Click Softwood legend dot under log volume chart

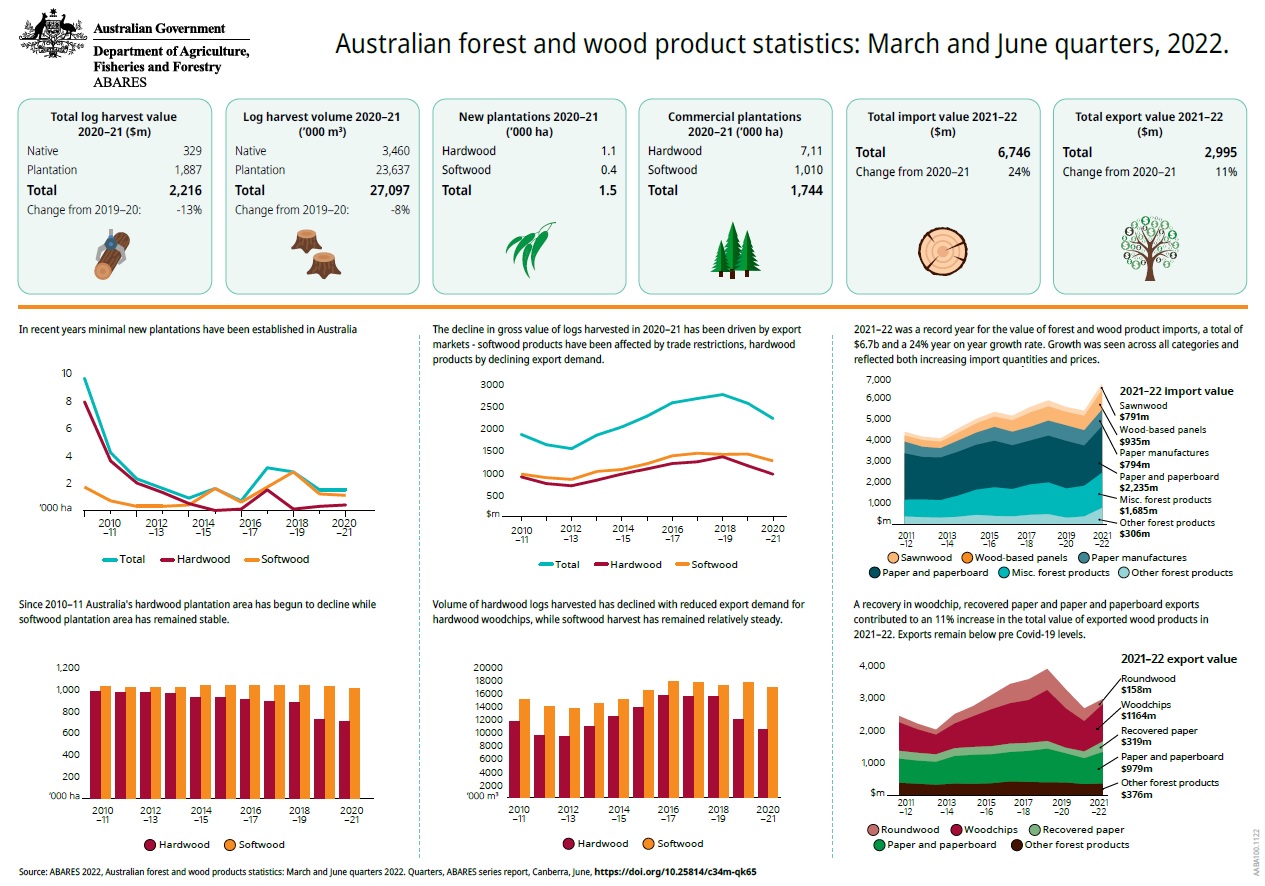click(x=647, y=844)
